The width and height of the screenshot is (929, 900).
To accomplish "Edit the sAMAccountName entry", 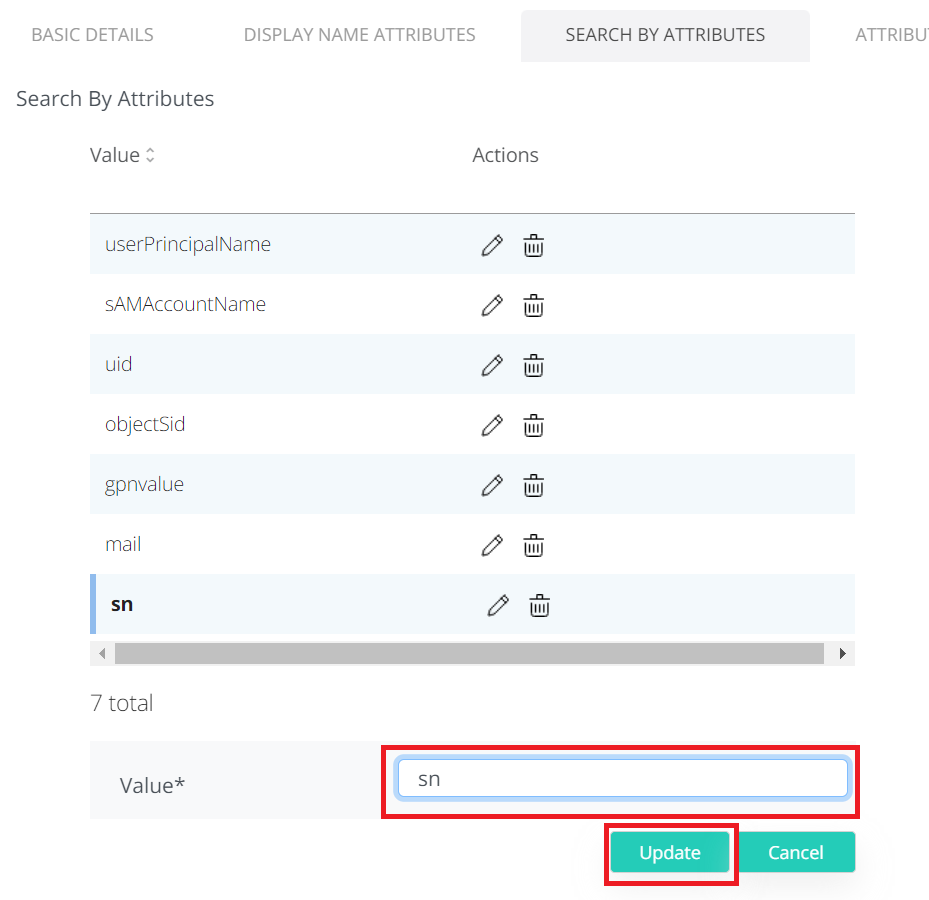I will coord(491,305).
